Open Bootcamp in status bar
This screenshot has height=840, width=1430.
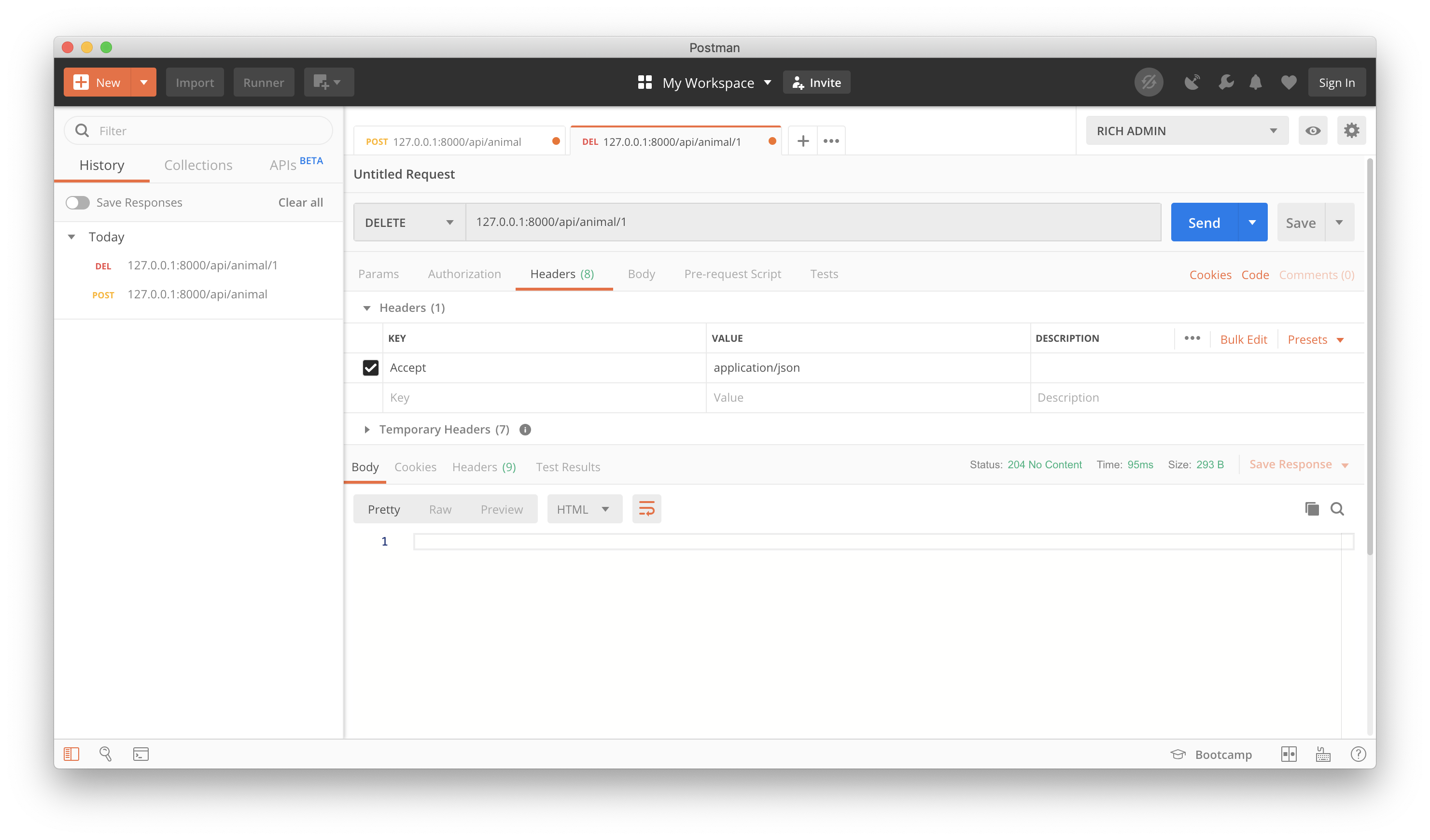pos(1211,754)
